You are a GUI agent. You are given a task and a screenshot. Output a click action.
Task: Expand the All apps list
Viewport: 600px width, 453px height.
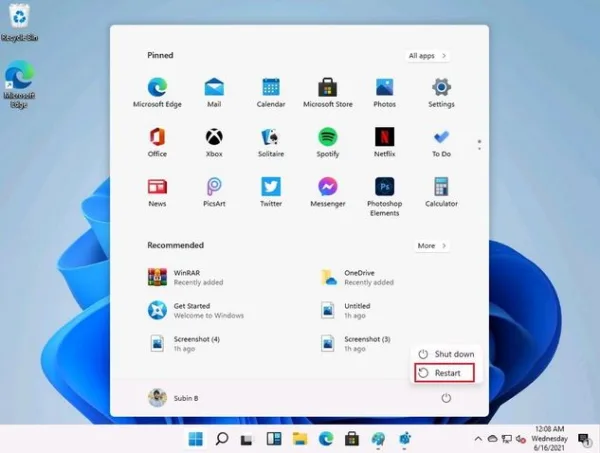427,56
